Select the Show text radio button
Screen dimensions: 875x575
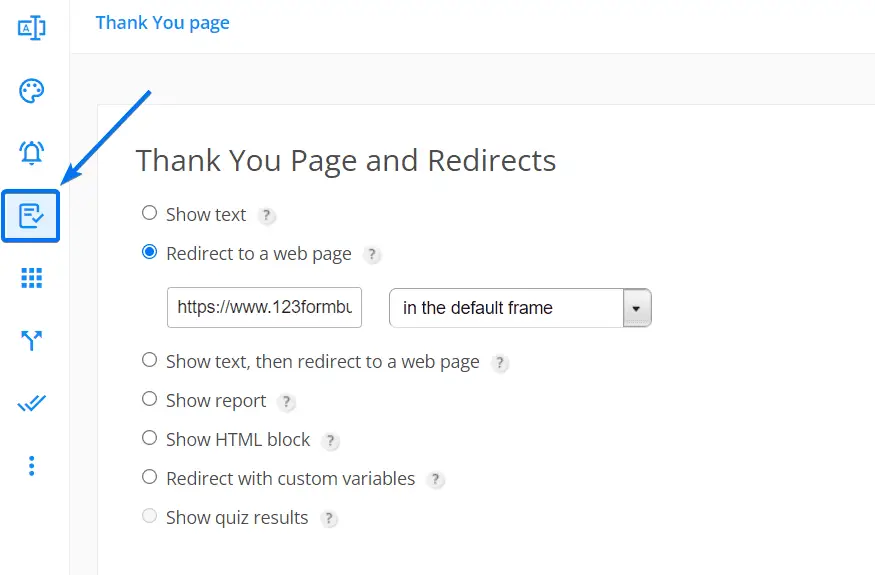[149, 213]
